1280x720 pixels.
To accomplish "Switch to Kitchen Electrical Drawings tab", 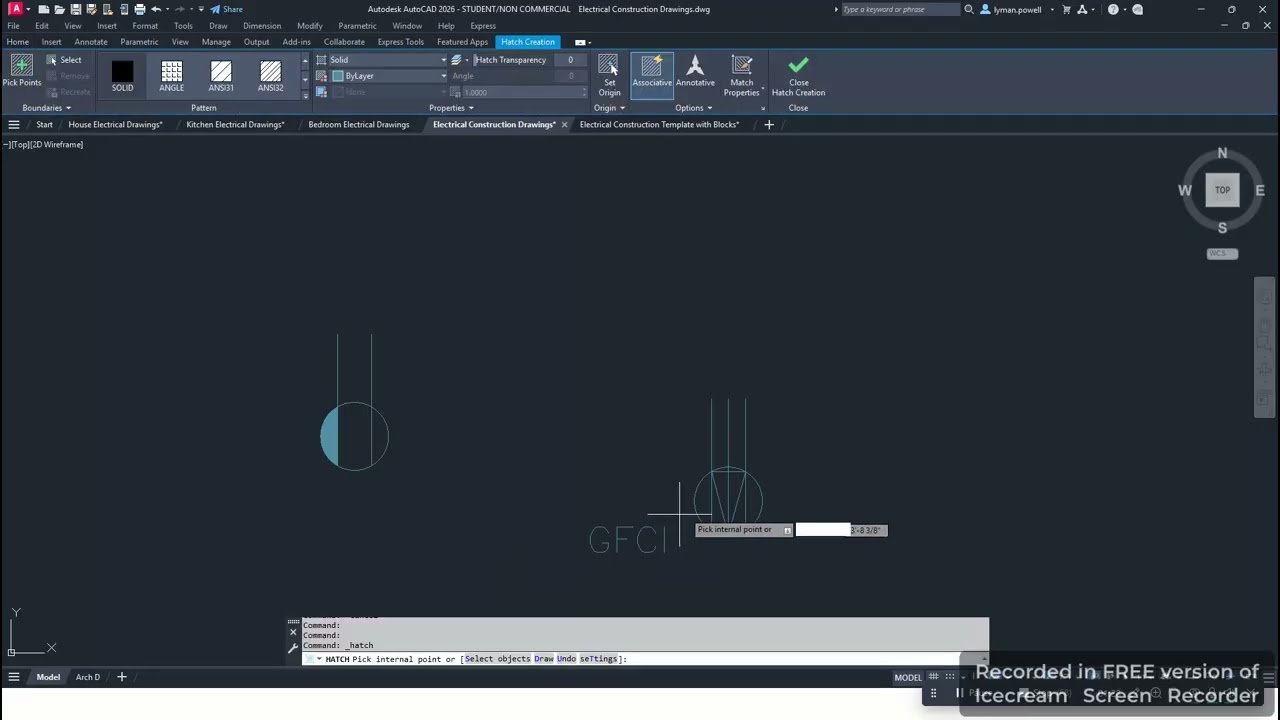I will [x=235, y=125].
